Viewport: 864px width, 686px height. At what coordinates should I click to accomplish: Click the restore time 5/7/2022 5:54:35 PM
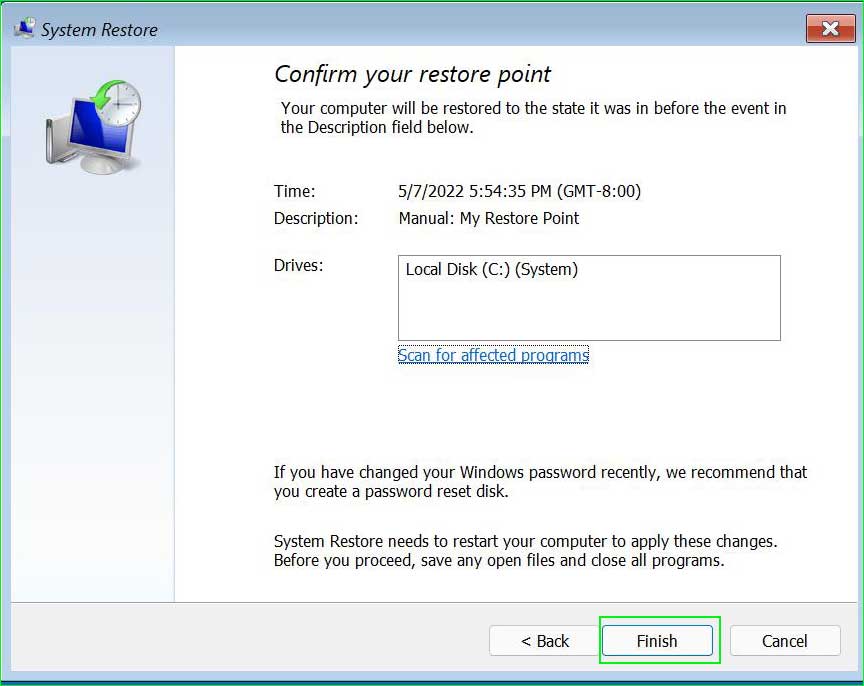click(x=520, y=191)
